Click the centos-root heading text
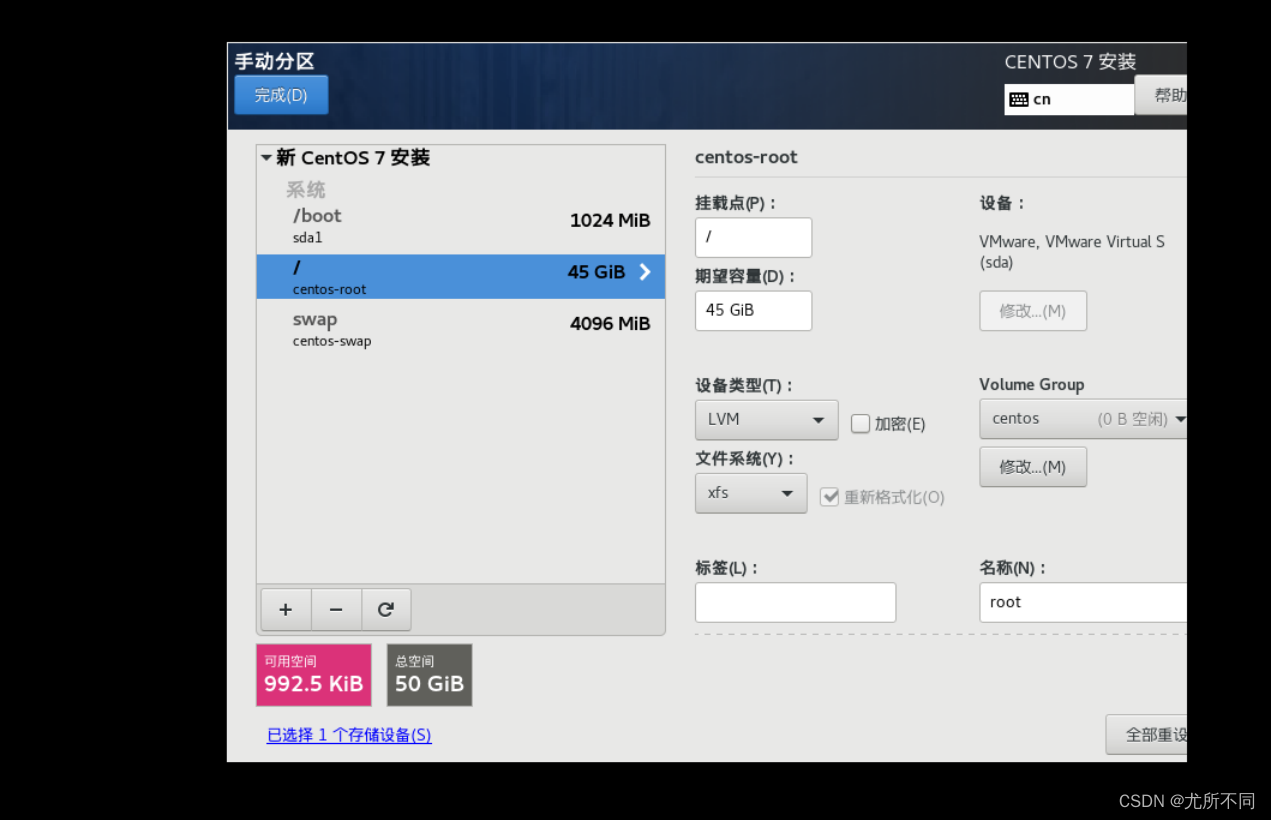The height and width of the screenshot is (820, 1271). click(746, 157)
